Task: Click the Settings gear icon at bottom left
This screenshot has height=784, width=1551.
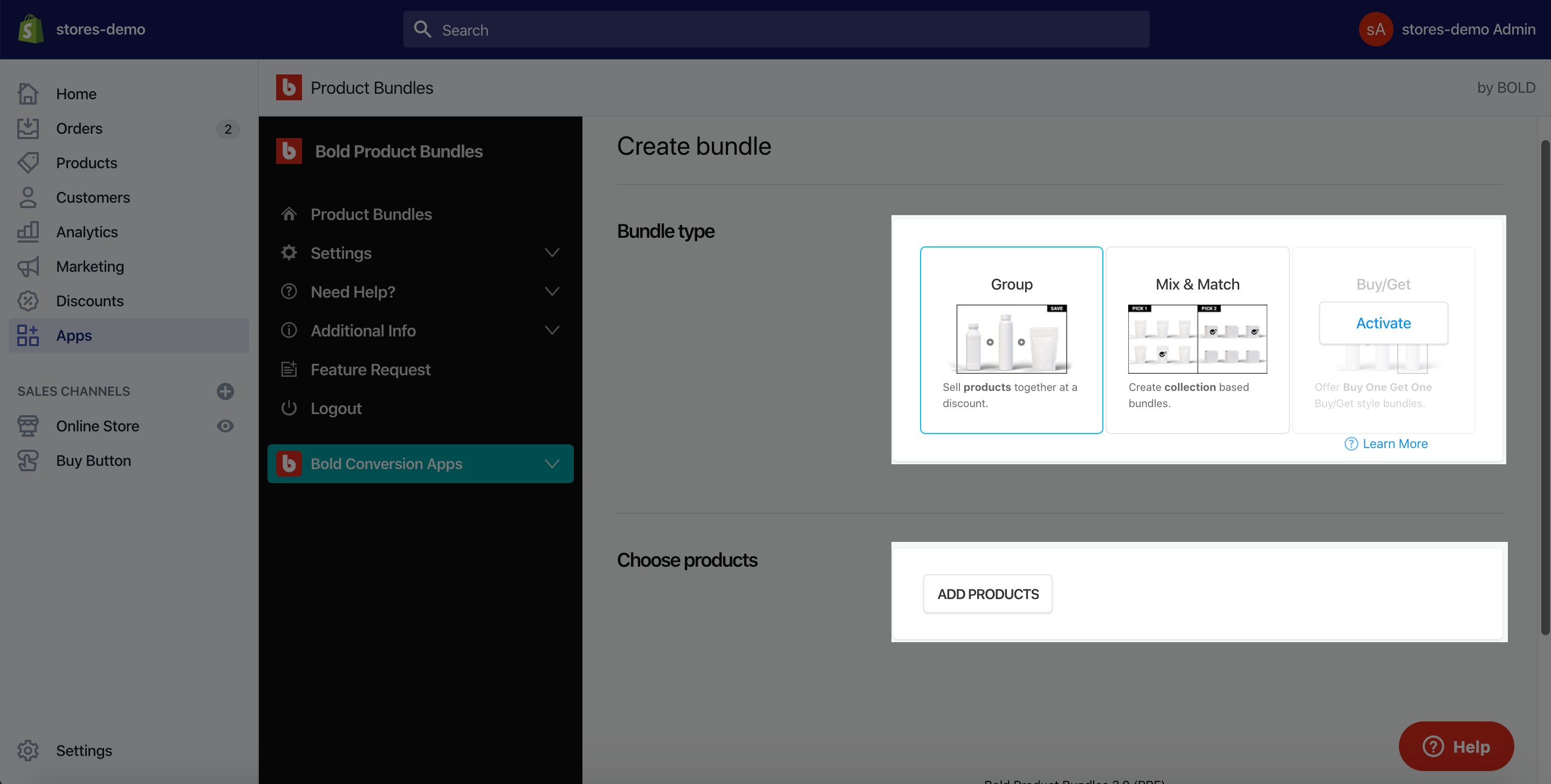Action: point(28,750)
